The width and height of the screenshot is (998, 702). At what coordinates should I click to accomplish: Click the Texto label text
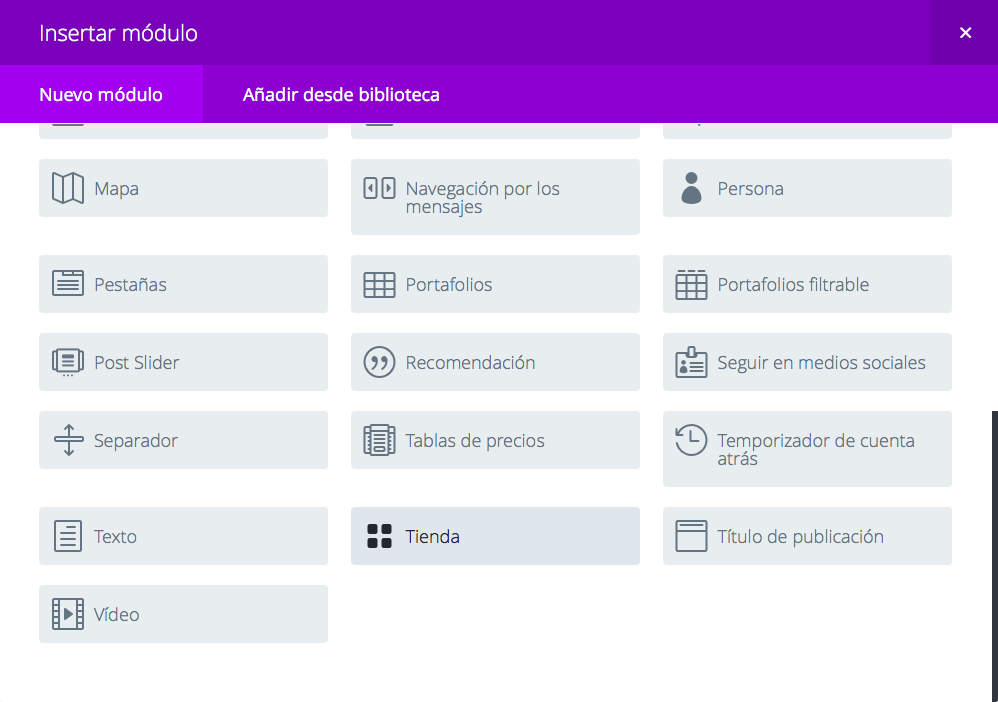click(x=115, y=537)
